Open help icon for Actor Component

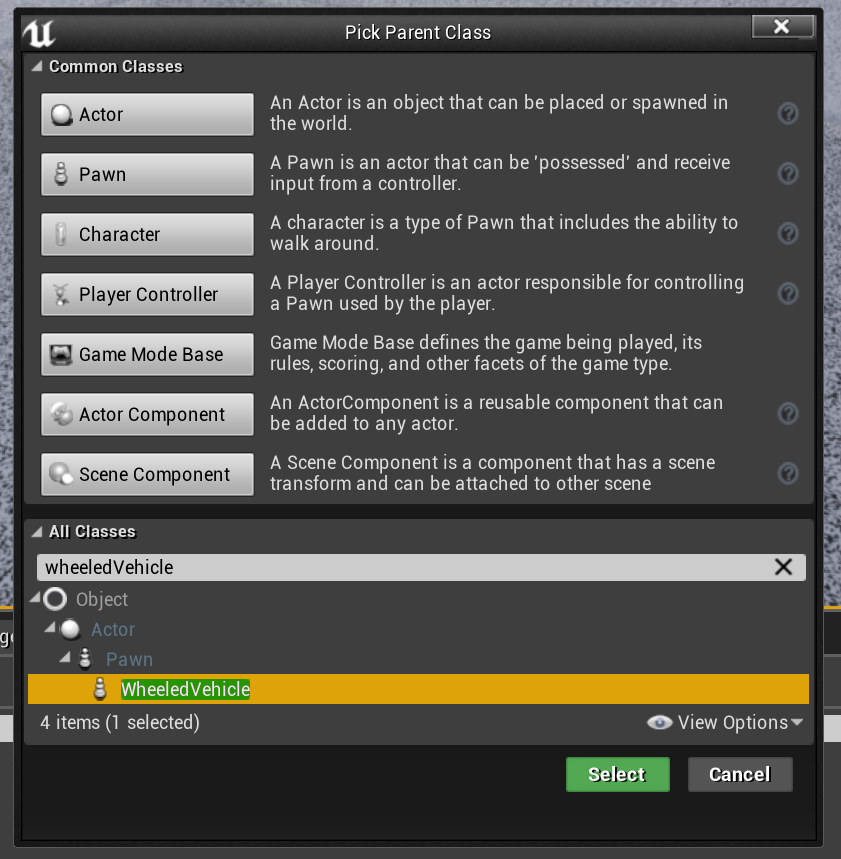tap(788, 414)
